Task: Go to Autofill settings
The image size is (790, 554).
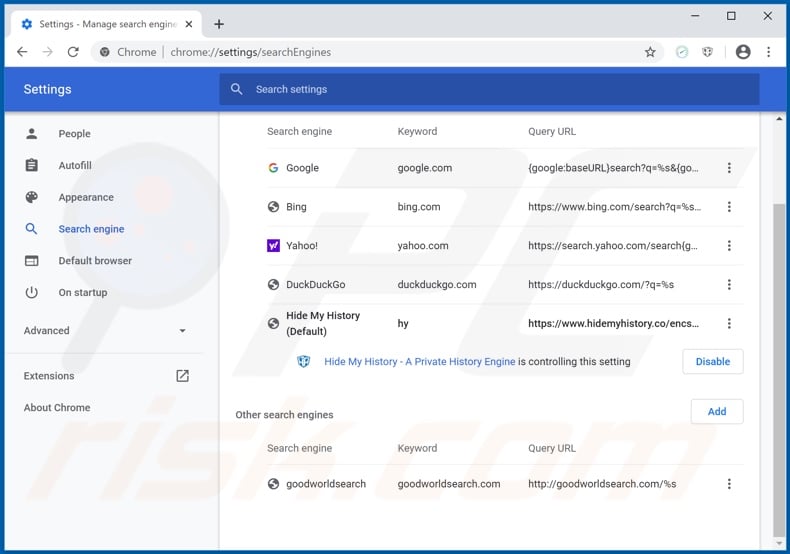Action: point(75,165)
